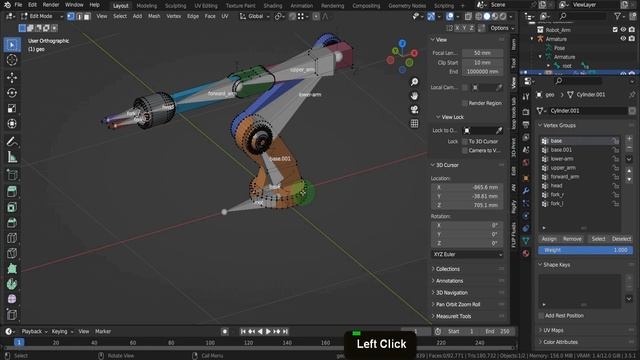Toggle Render Region checkbox
640x360 pixels.
(465, 103)
